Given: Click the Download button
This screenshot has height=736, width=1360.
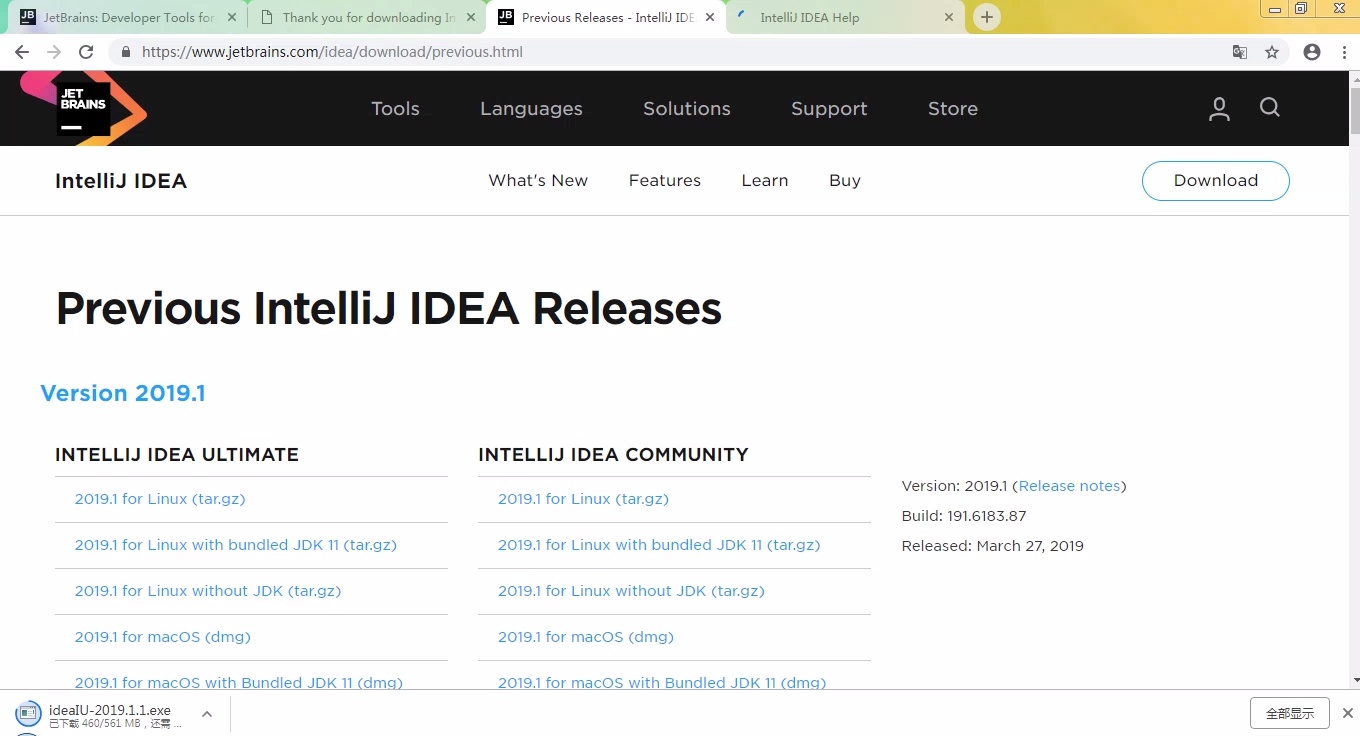Looking at the screenshot, I should coord(1215,180).
